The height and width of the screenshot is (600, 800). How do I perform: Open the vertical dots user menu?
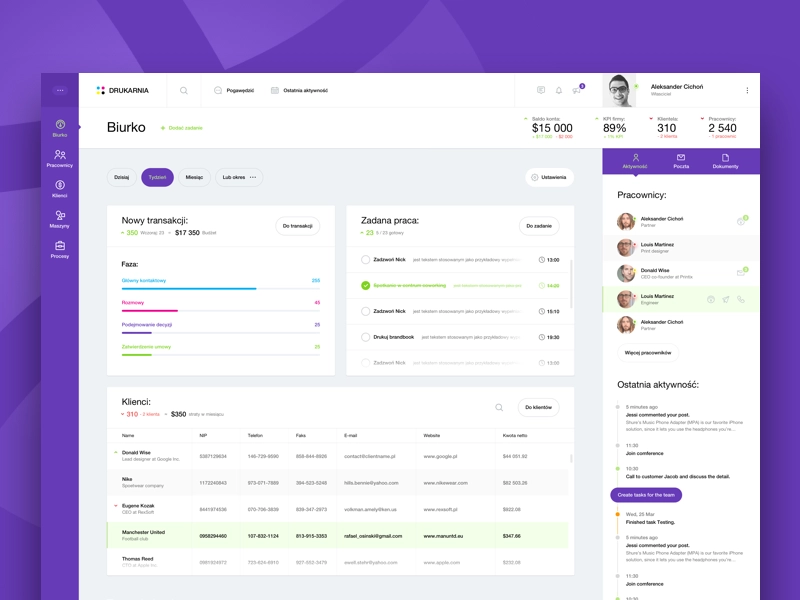[x=747, y=90]
